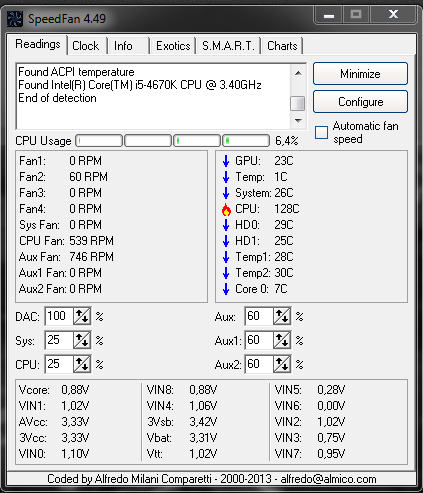Click the 'Sys Fan: 0 RPM' reading
The height and width of the screenshot is (493, 423).
[x=60, y=225]
